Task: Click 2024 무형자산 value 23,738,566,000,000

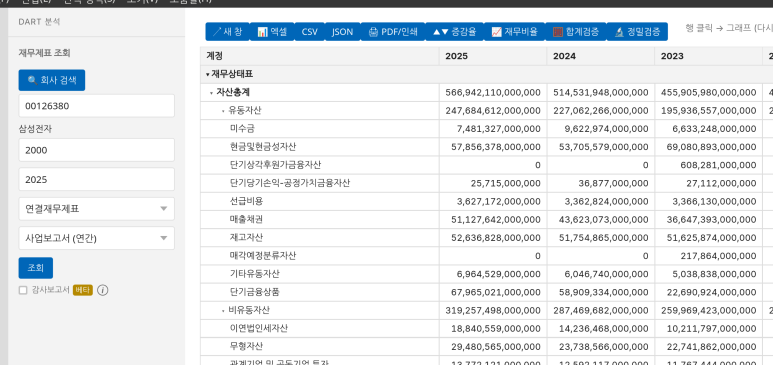Action: pos(603,347)
